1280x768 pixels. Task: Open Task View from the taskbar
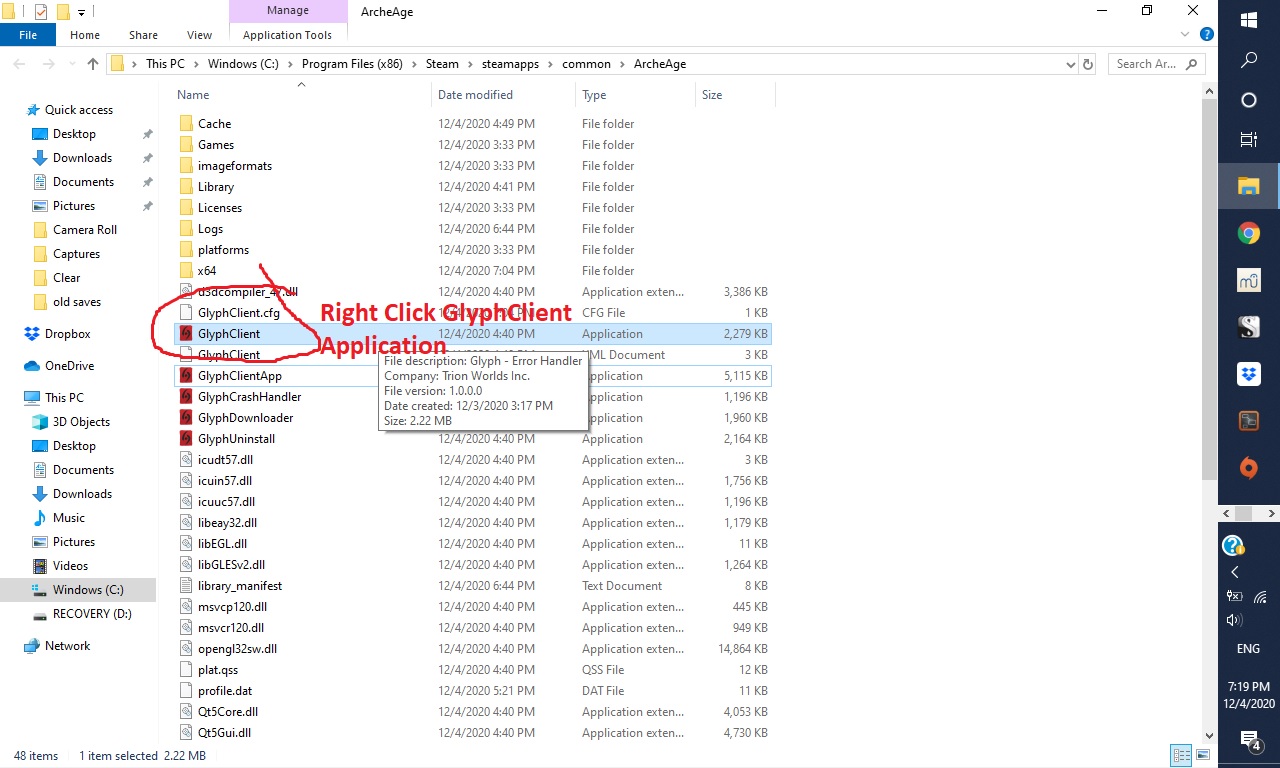[1249, 140]
